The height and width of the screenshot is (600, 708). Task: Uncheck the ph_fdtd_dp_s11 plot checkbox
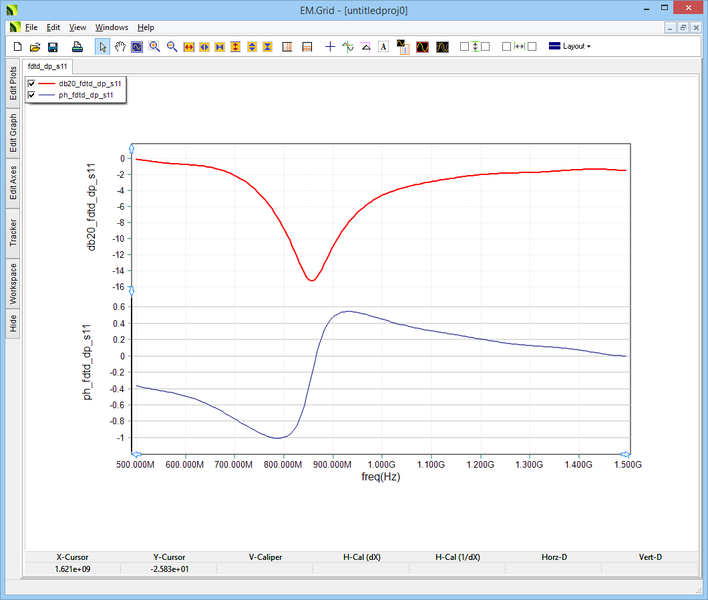coord(32,95)
